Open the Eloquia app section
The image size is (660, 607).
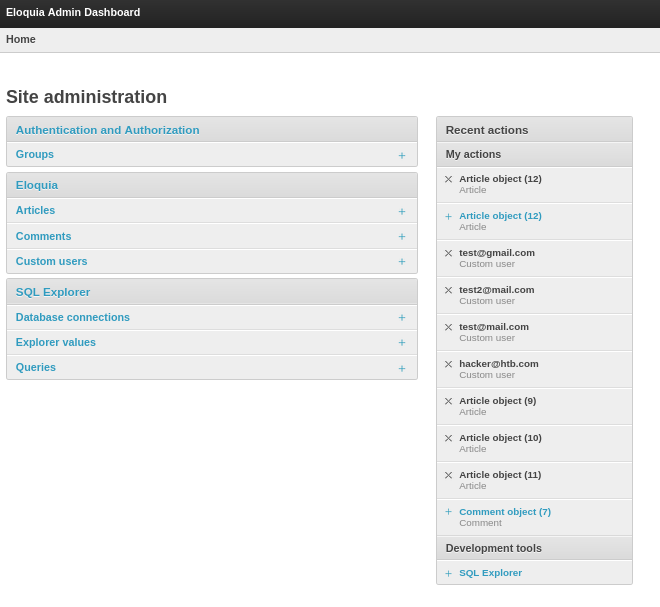coord(37,185)
